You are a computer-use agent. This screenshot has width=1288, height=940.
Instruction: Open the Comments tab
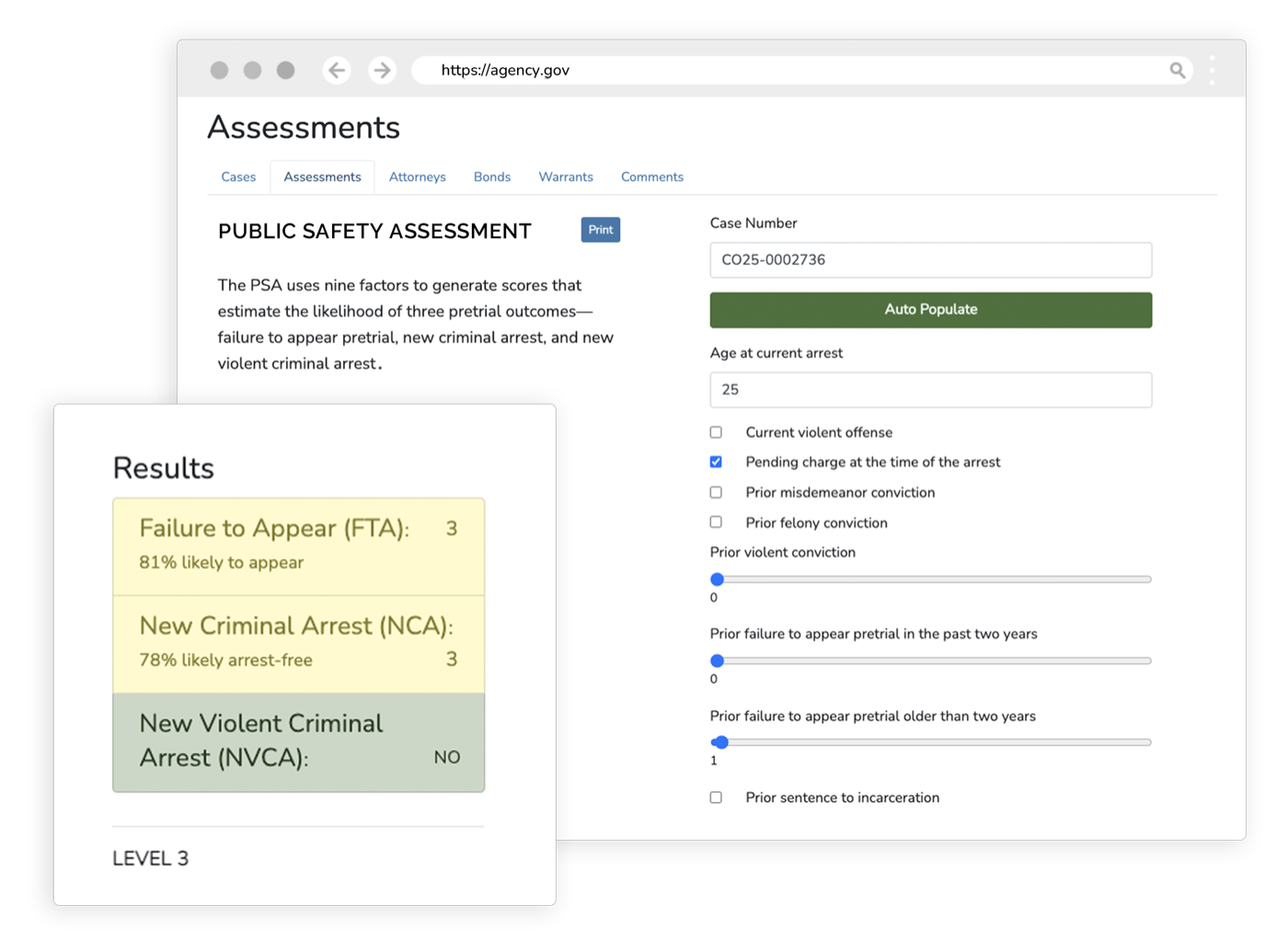(652, 177)
